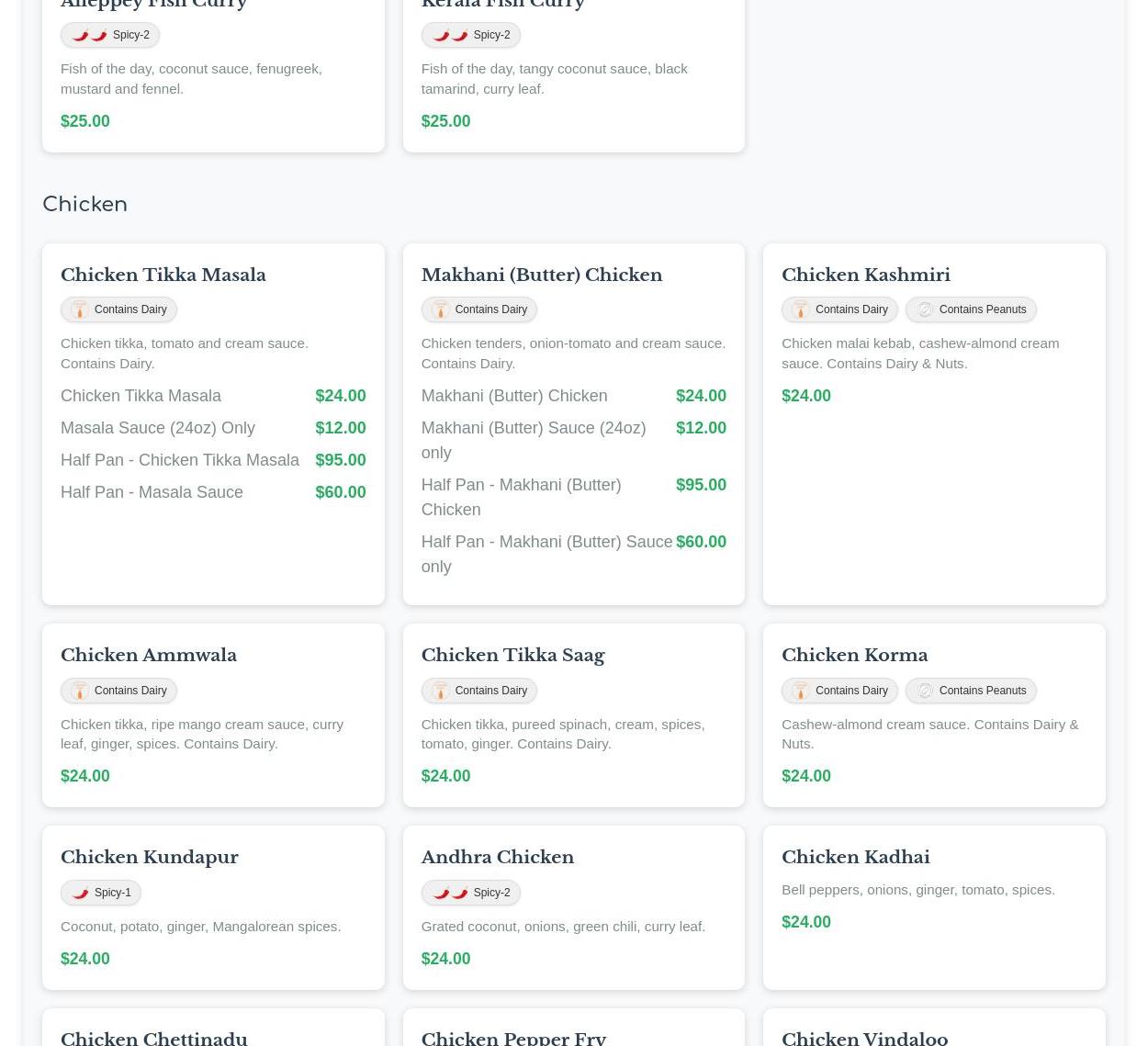This screenshot has width=1148, height=1046.
Task: Click peanuts icon on Chicken Korma card
Action: pos(925,691)
